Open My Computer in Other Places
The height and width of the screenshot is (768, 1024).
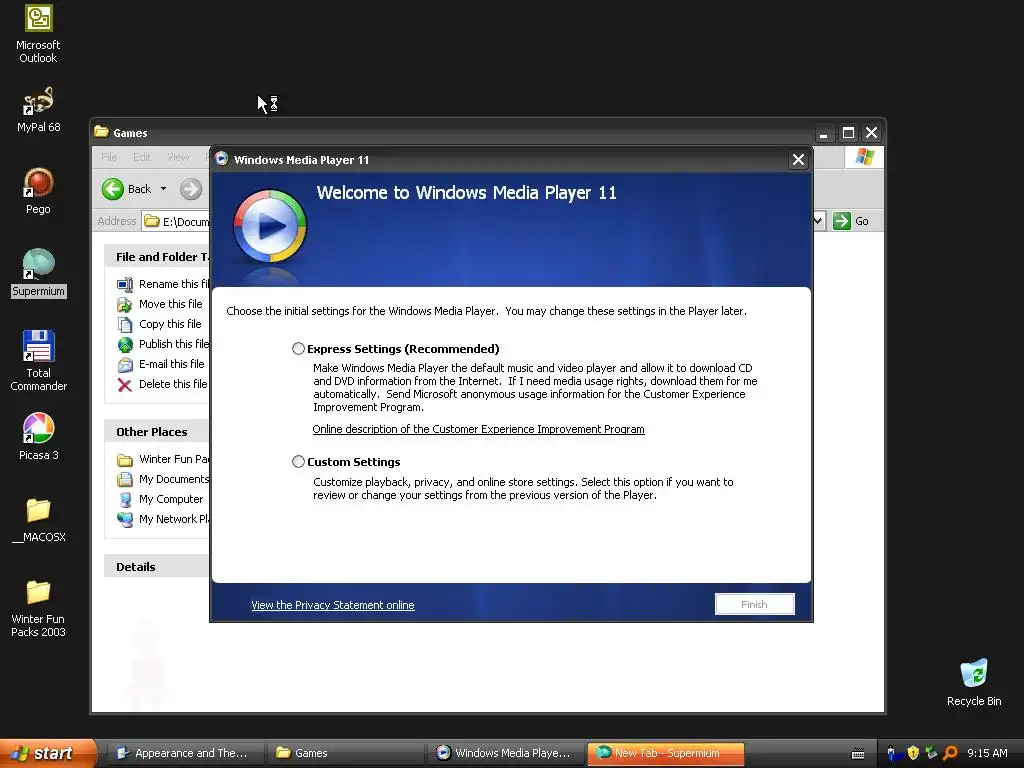click(x=160, y=499)
